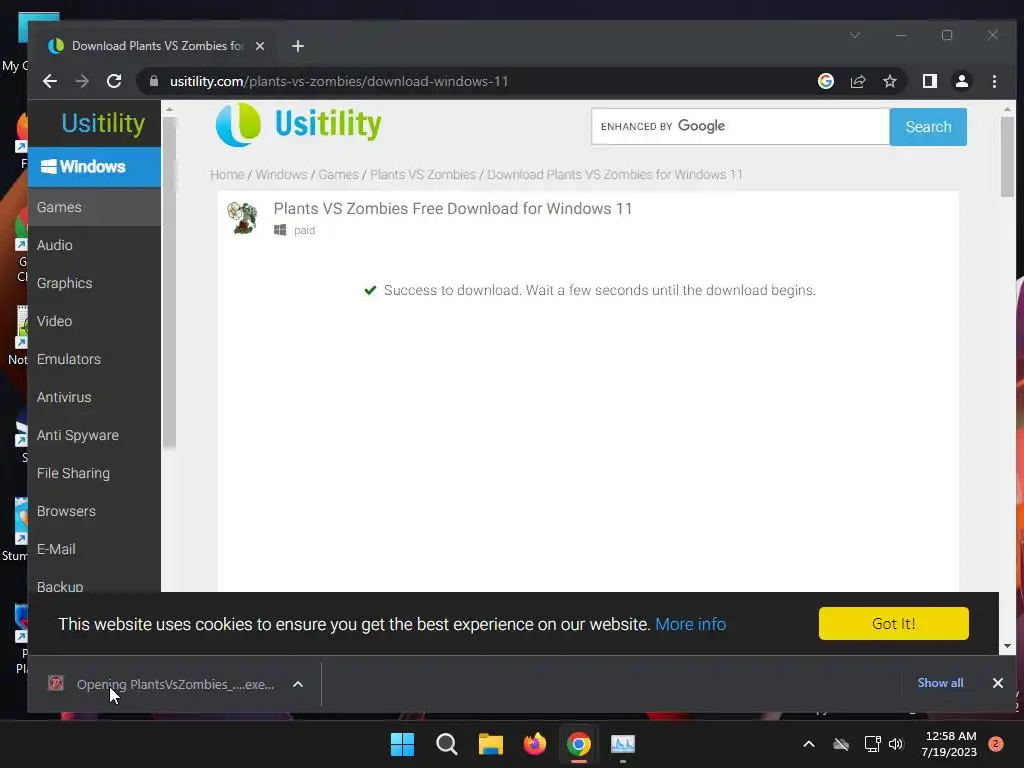
Task: Open the Antivirus category
Action: point(94,396)
